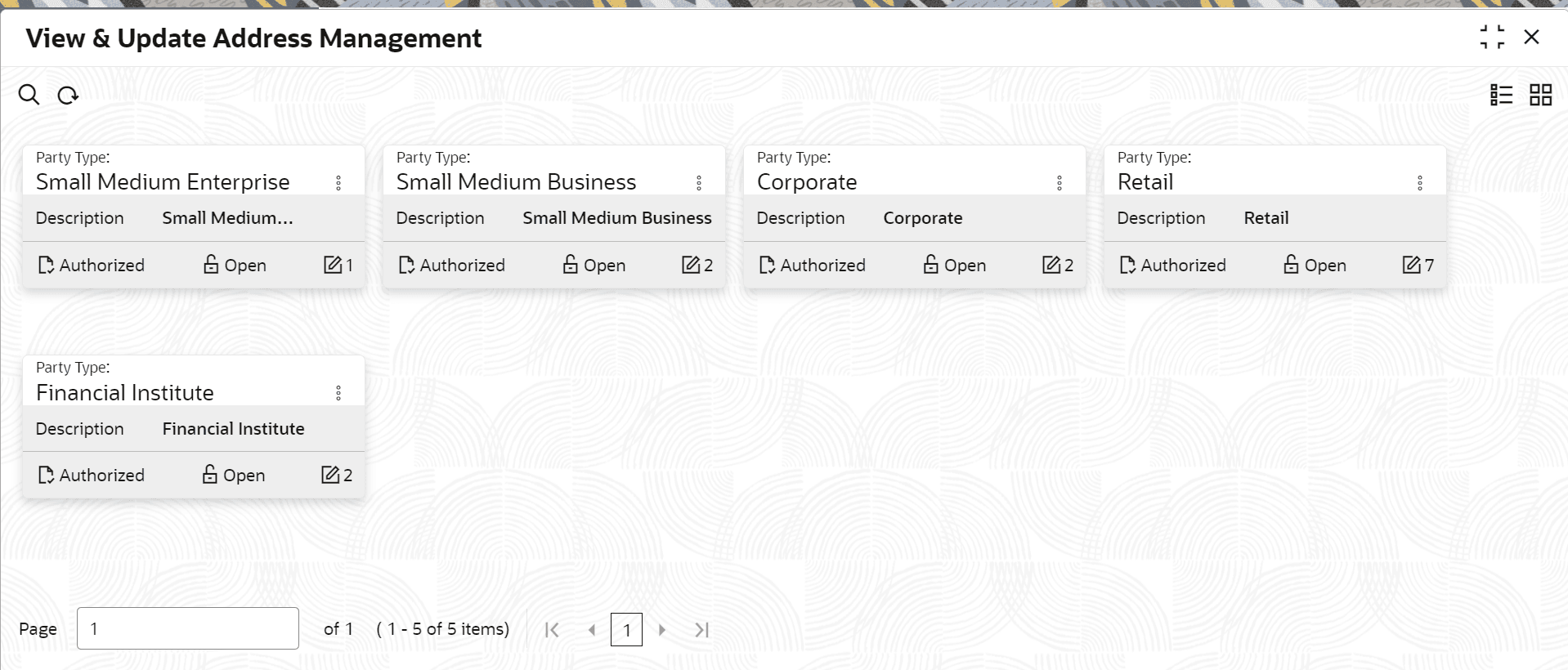1568x670 pixels.
Task: Go to the next page
Action: [662, 630]
